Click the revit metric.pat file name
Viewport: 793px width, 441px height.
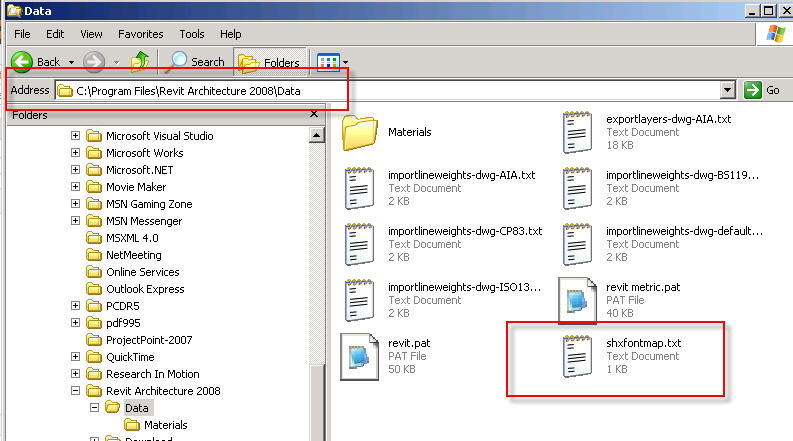tap(643, 287)
